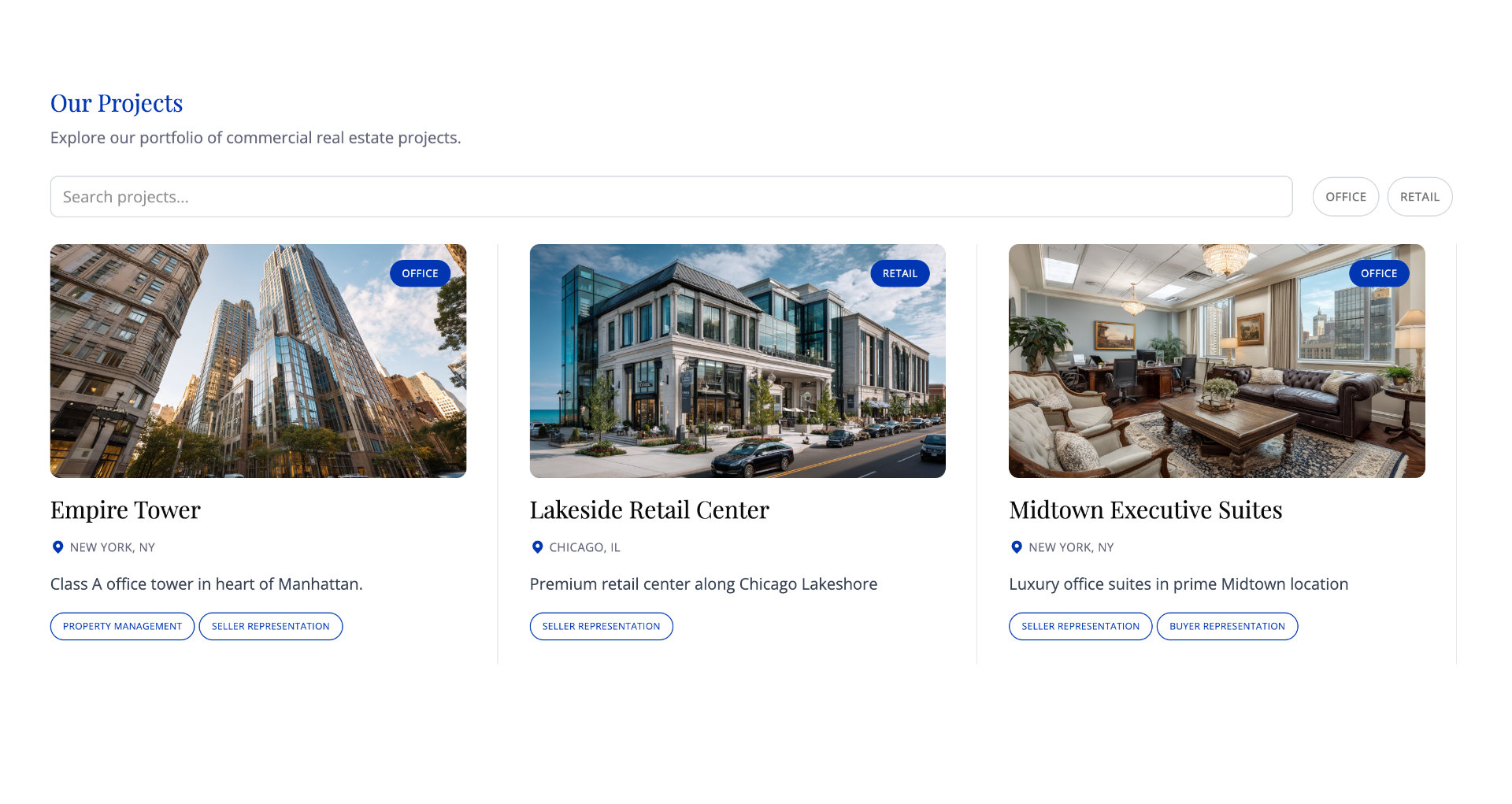
Task: Toggle the RETAIL filter chip
Action: pos(1419,197)
